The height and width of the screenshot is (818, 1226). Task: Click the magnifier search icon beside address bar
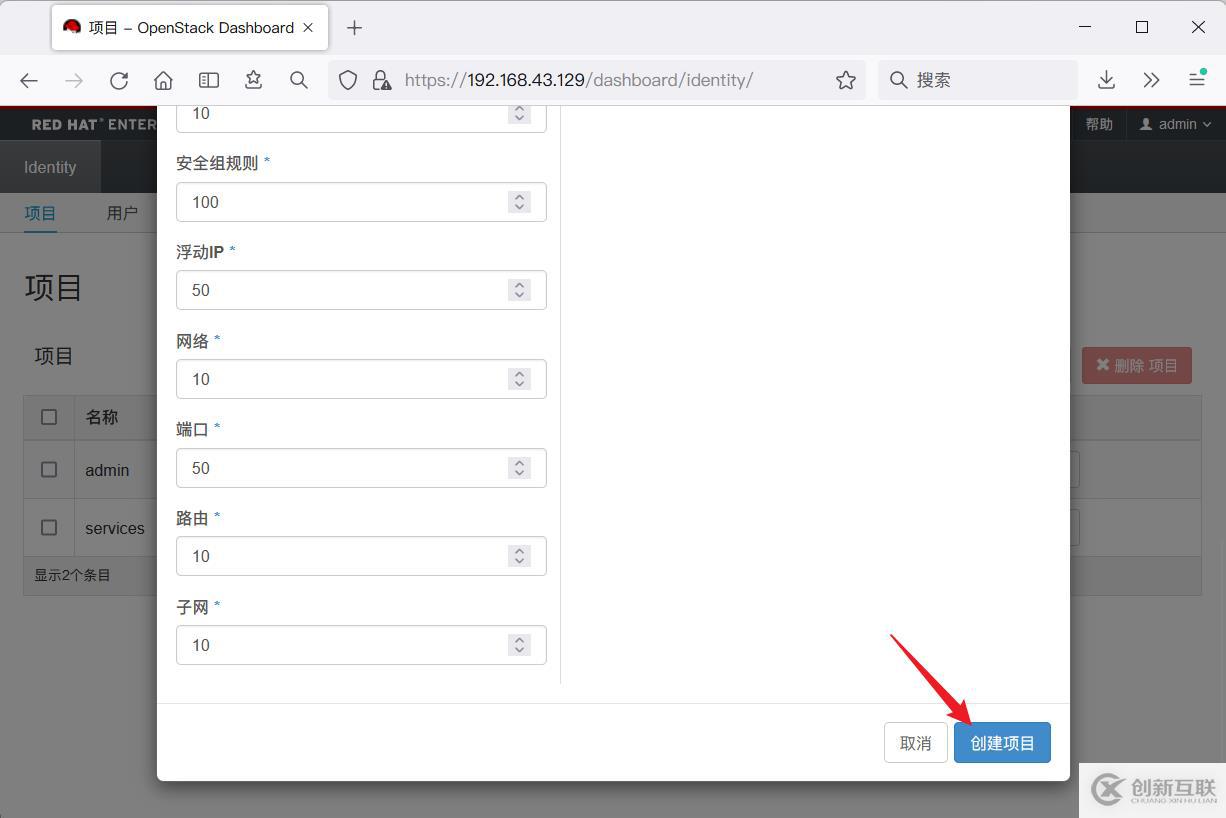click(x=298, y=80)
